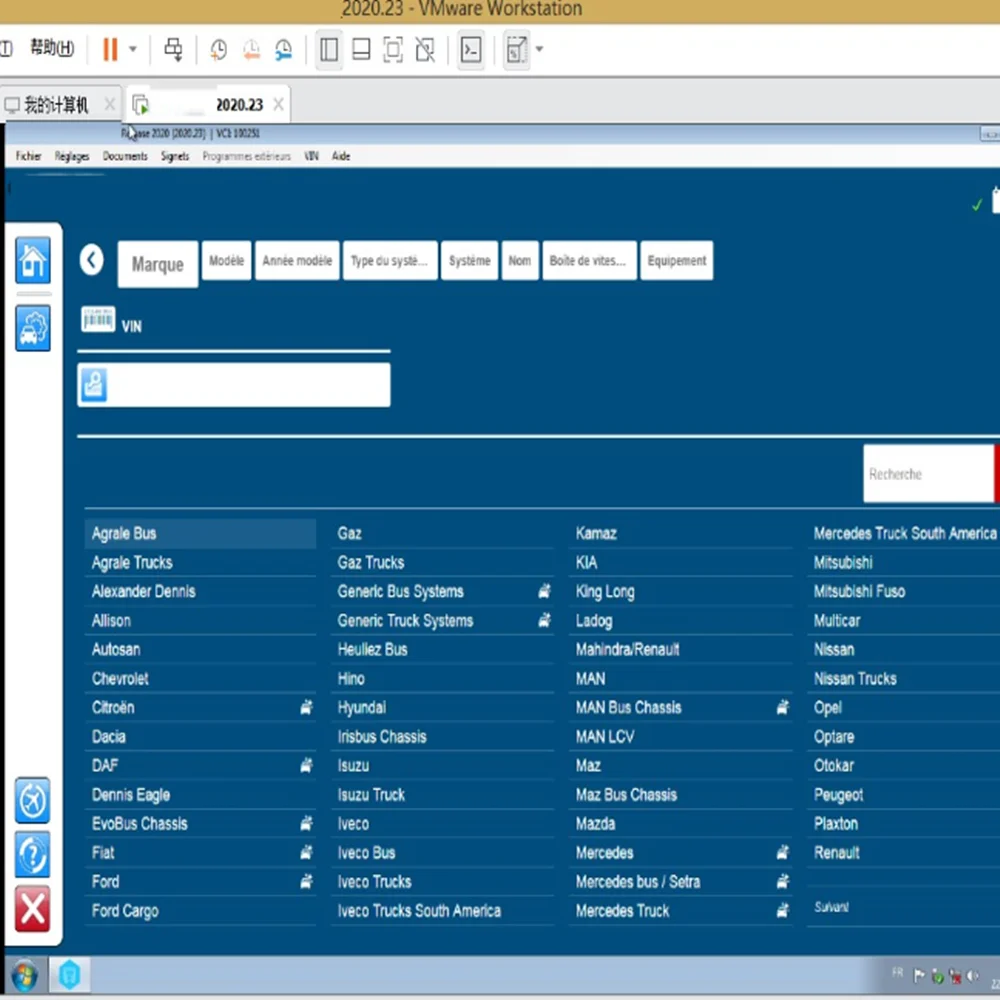Click the VIN barcode icon
This screenshot has height=1000, width=1000.
click(x=98, y=320)
